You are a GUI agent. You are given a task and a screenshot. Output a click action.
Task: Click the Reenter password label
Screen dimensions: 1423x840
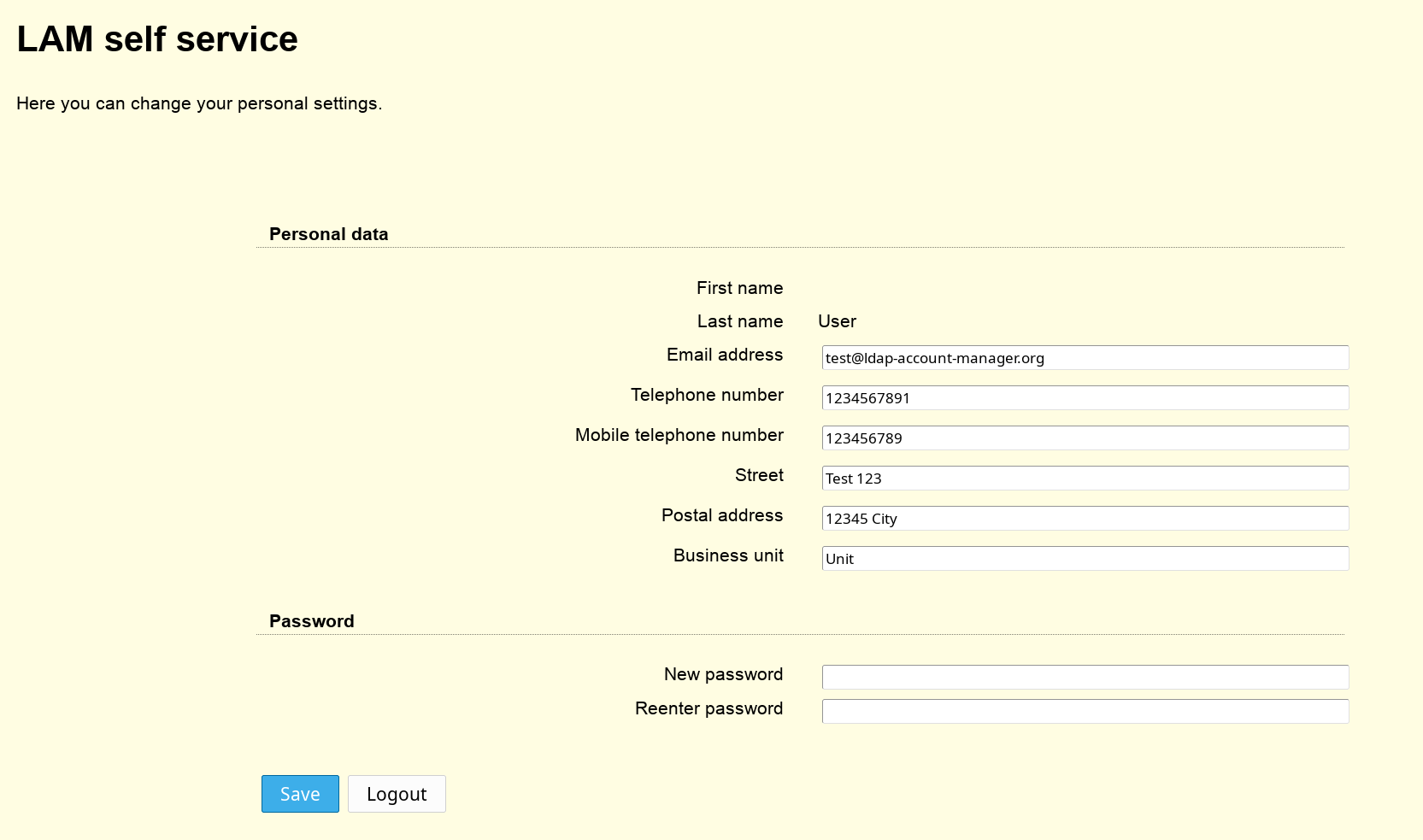tap(708, 708)
